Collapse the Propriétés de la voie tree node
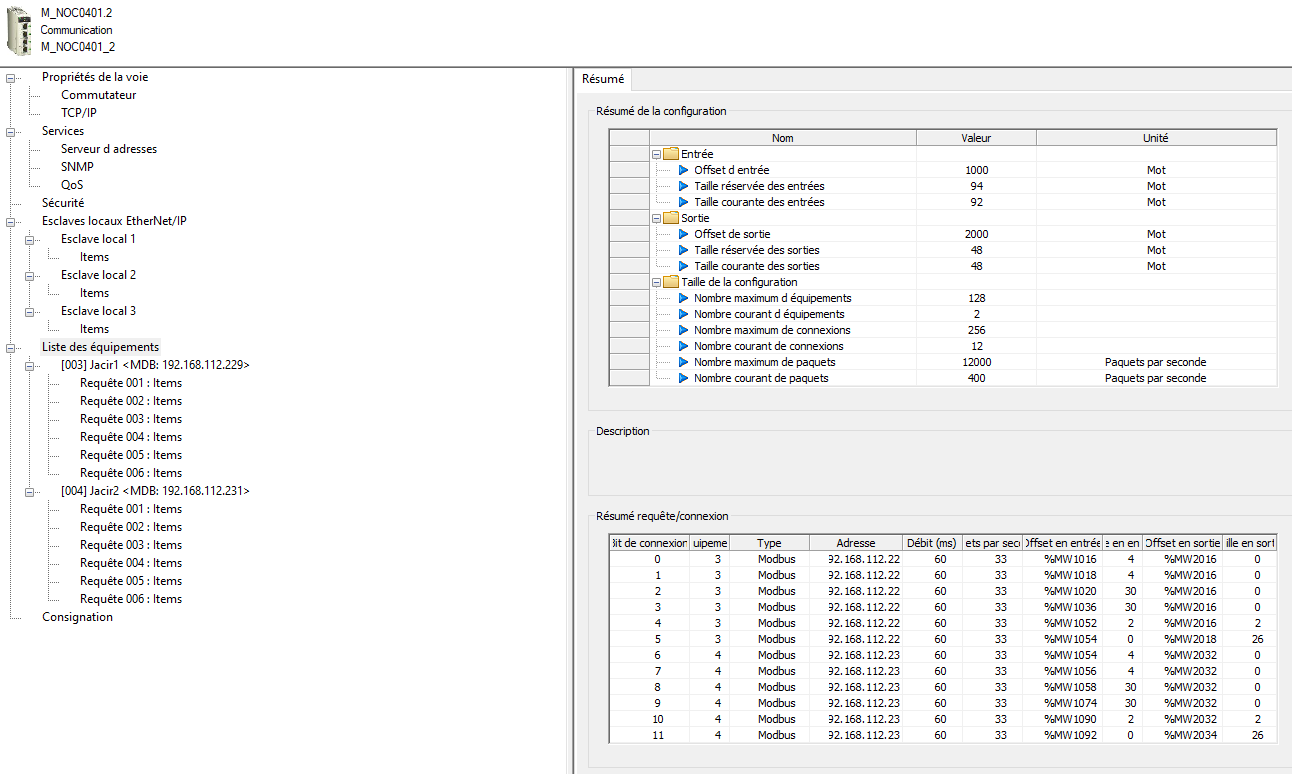This screenshot has height=774, width=1292. point(11,77)
